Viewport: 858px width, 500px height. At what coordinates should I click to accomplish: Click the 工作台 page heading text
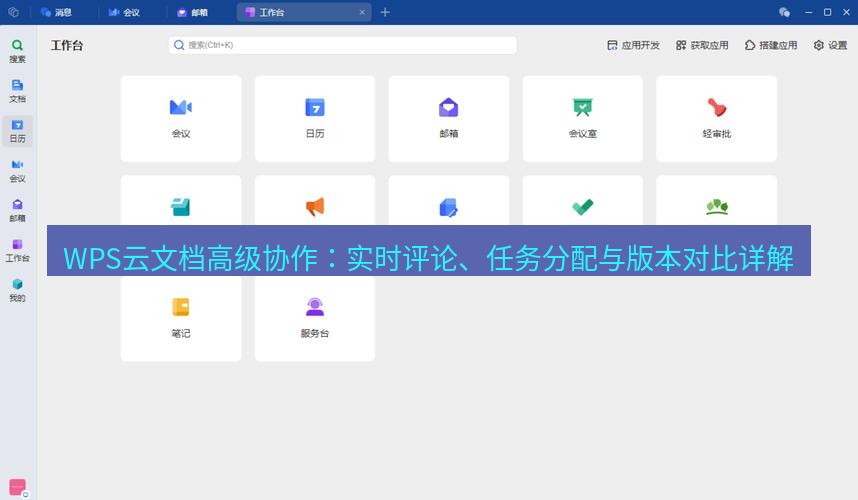67,45
